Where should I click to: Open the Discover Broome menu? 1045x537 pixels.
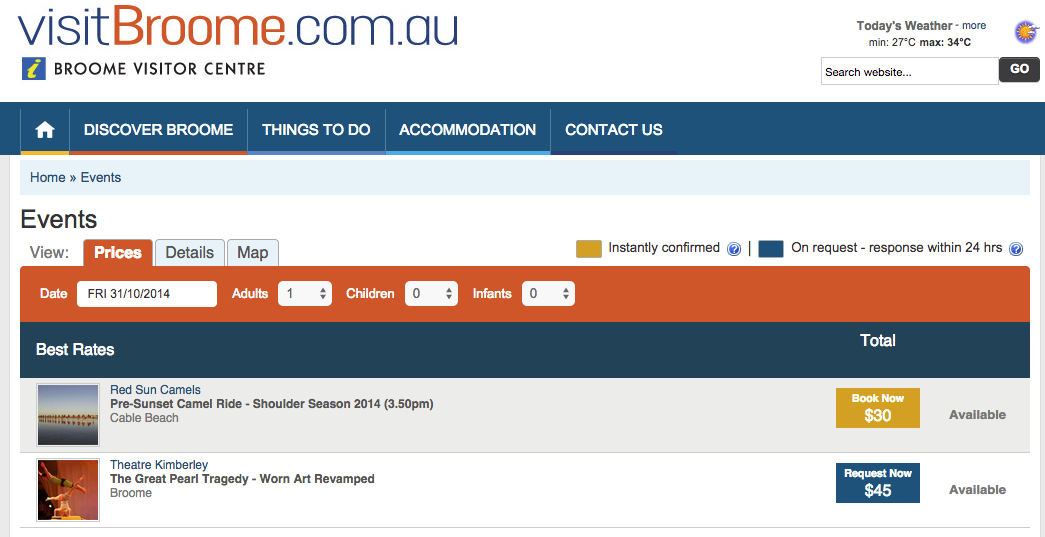click(x=159, y=130)
